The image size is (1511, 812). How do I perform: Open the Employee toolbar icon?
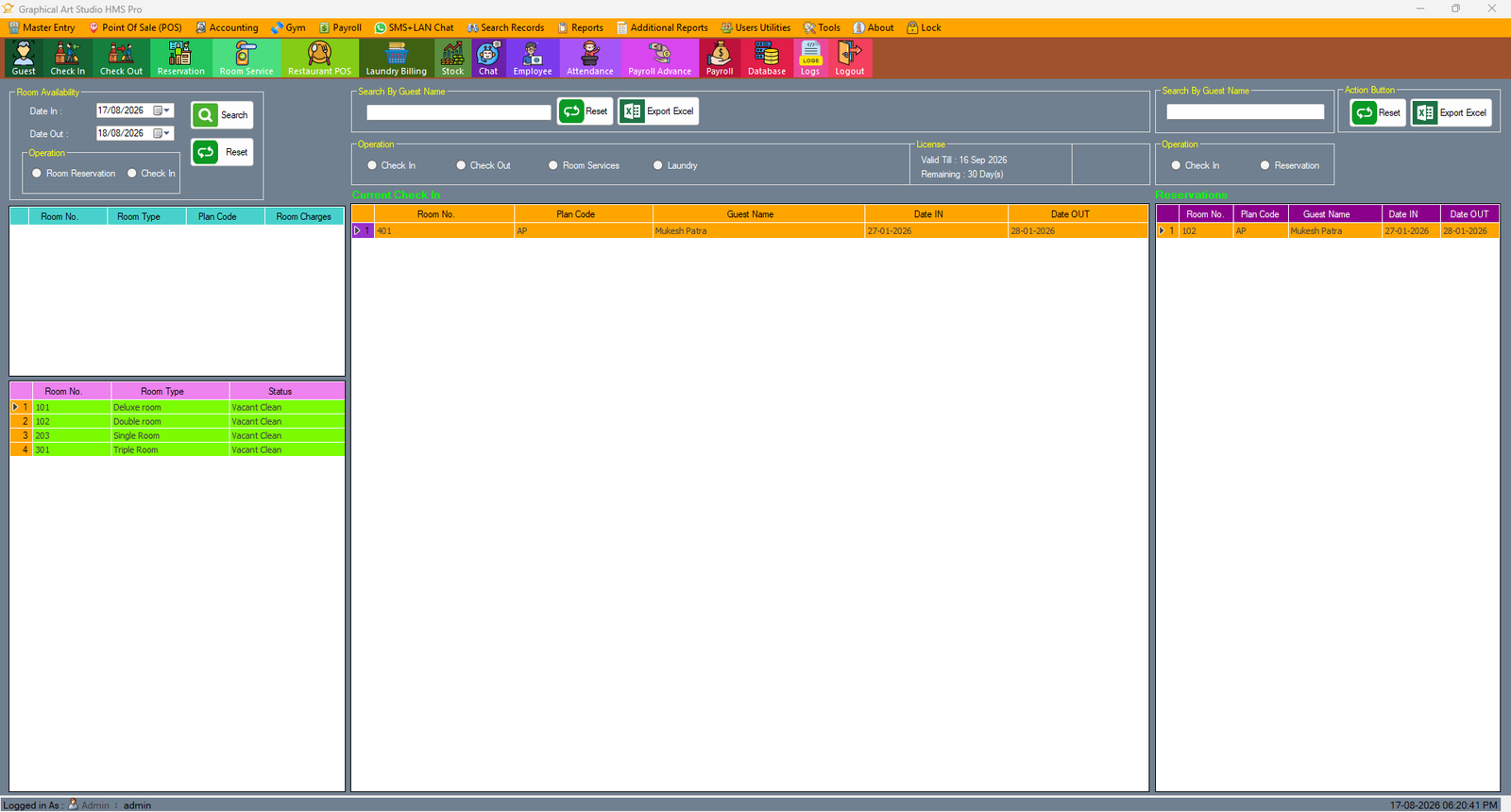(x=533, y=58)
